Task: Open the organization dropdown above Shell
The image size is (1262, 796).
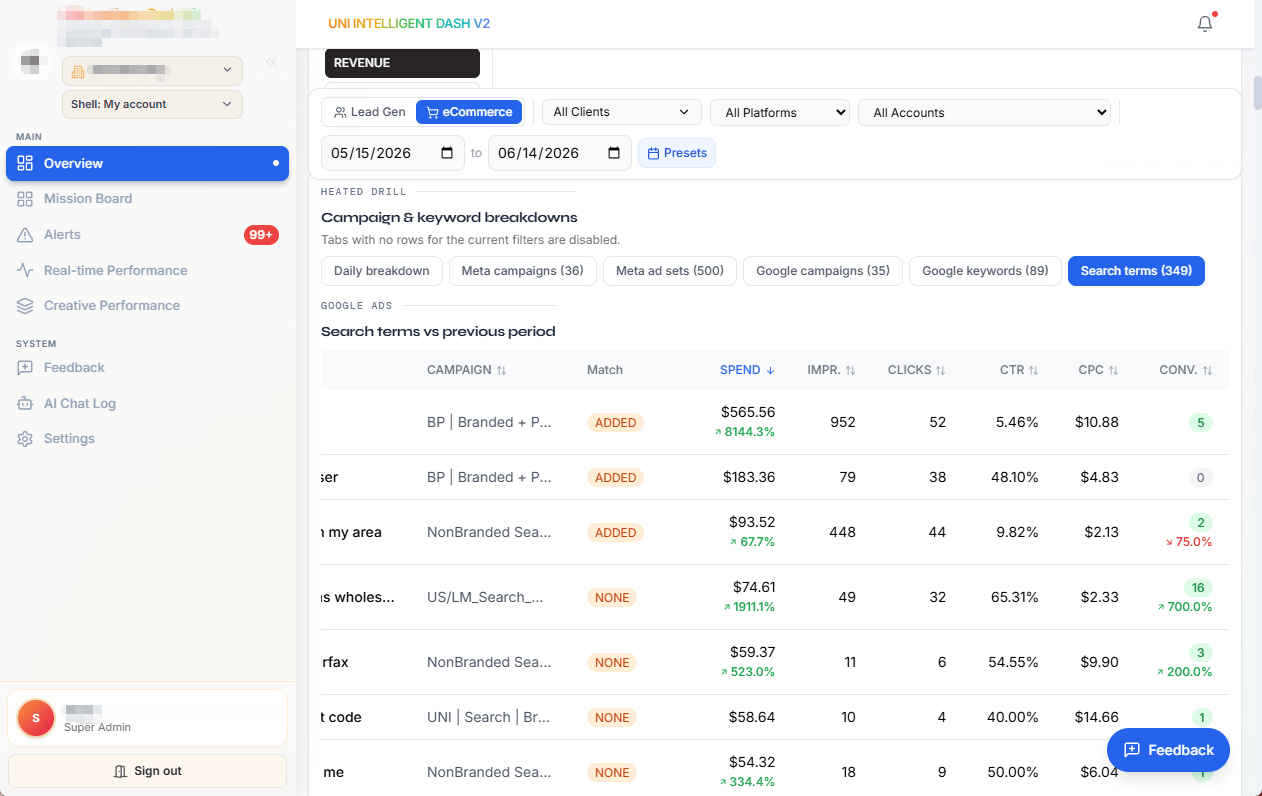Action: (152, 70)
